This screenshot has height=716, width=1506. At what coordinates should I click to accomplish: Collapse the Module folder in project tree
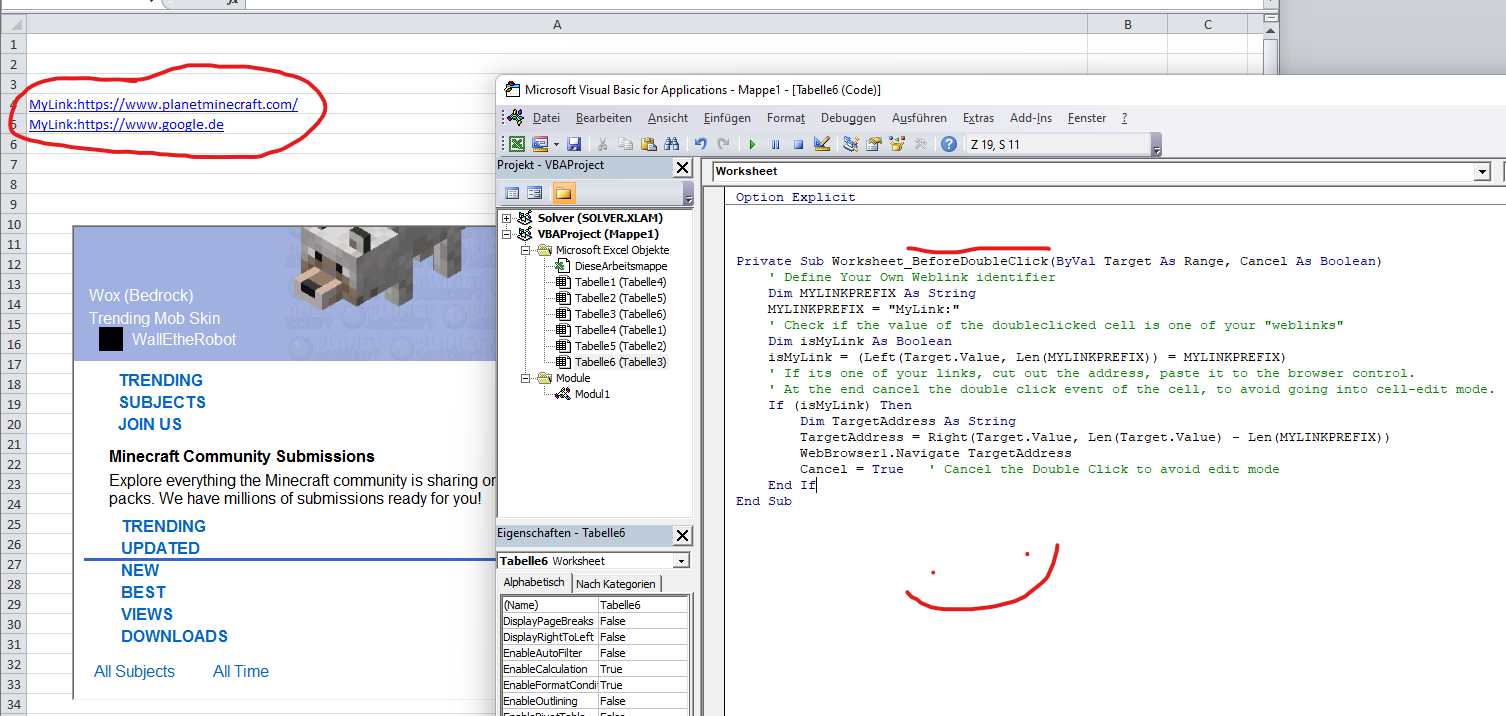coord(526,378)
